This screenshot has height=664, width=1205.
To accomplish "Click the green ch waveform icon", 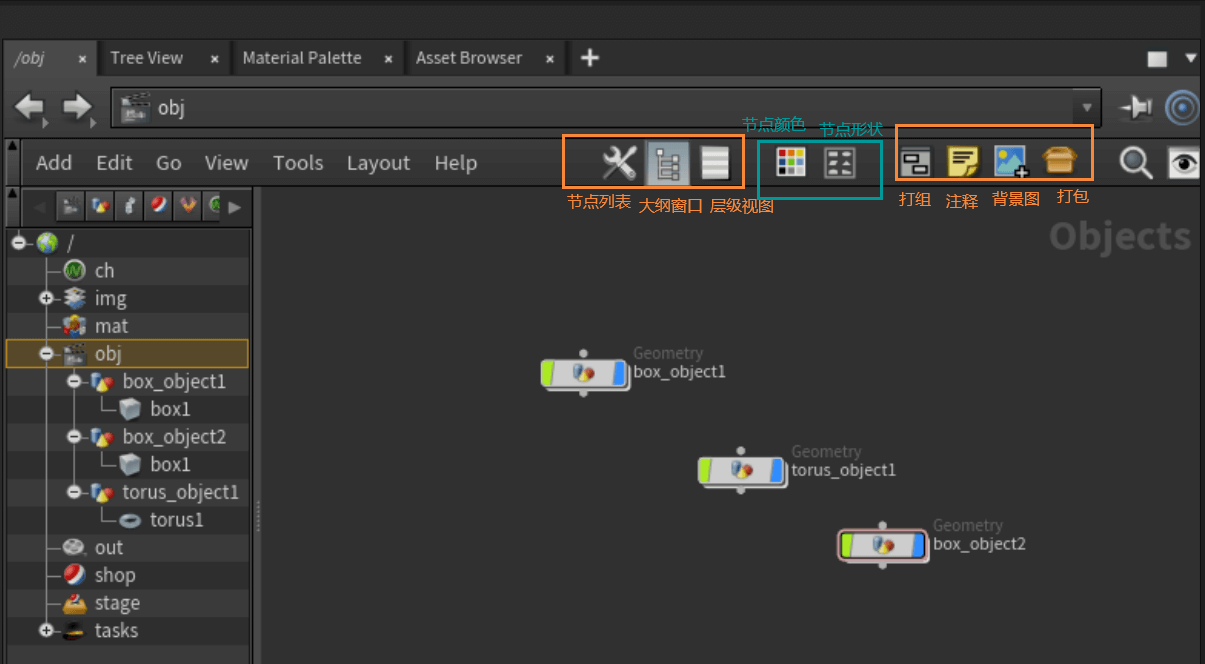I will [74, 270].
